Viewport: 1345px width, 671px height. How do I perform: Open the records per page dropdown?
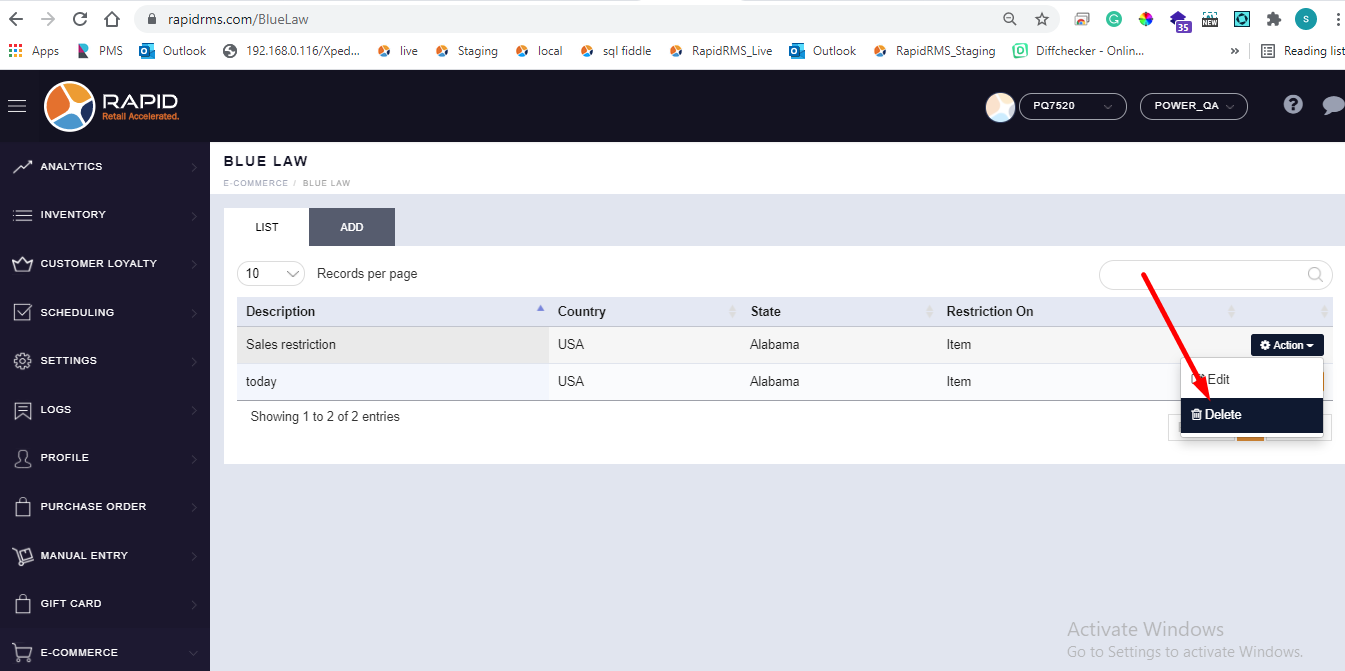click(x=271, y=274)
